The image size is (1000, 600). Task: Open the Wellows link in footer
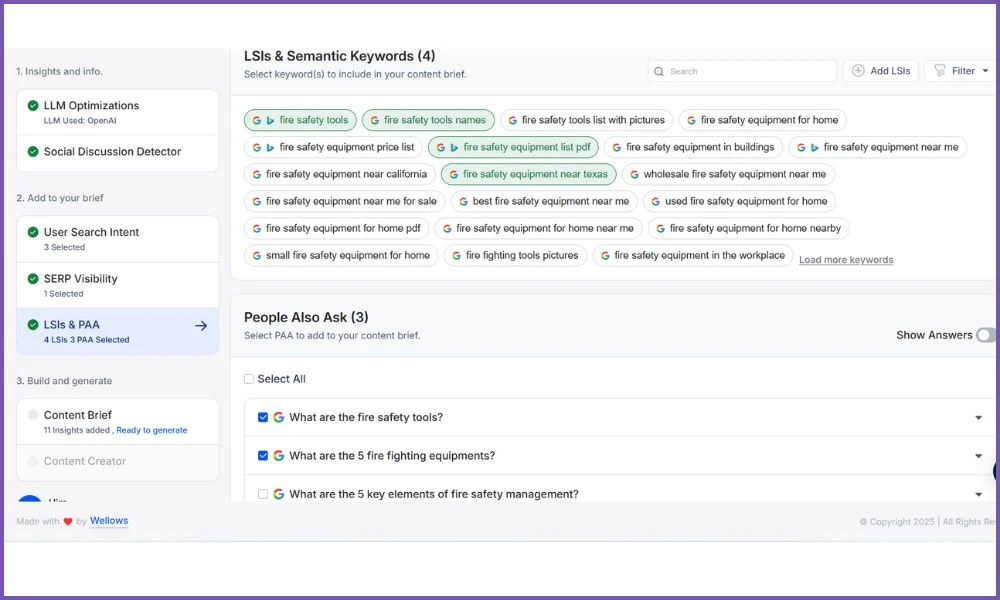pos(109,521)
